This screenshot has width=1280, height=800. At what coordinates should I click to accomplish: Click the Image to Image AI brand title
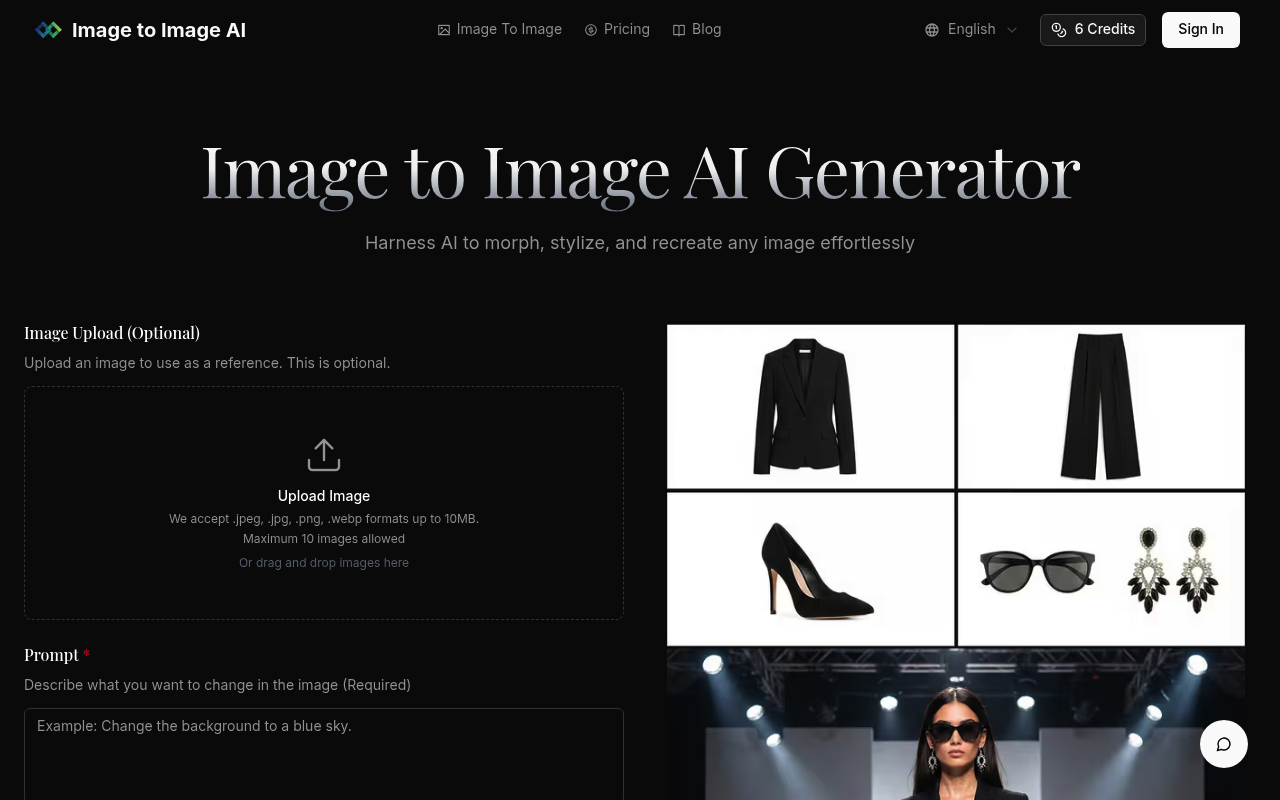pos(158,30)
